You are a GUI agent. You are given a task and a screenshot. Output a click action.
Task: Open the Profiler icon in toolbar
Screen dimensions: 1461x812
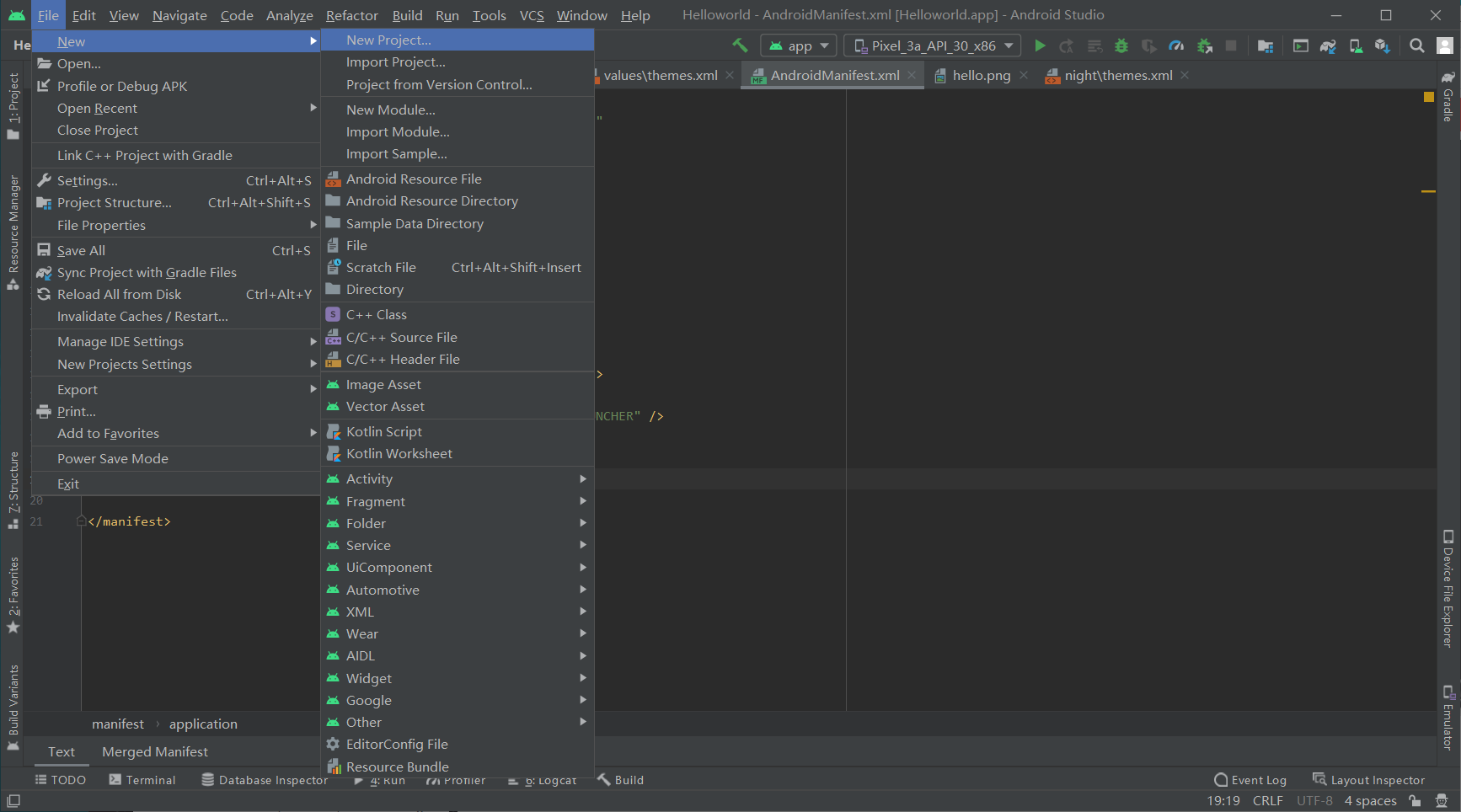point(1175,45)
